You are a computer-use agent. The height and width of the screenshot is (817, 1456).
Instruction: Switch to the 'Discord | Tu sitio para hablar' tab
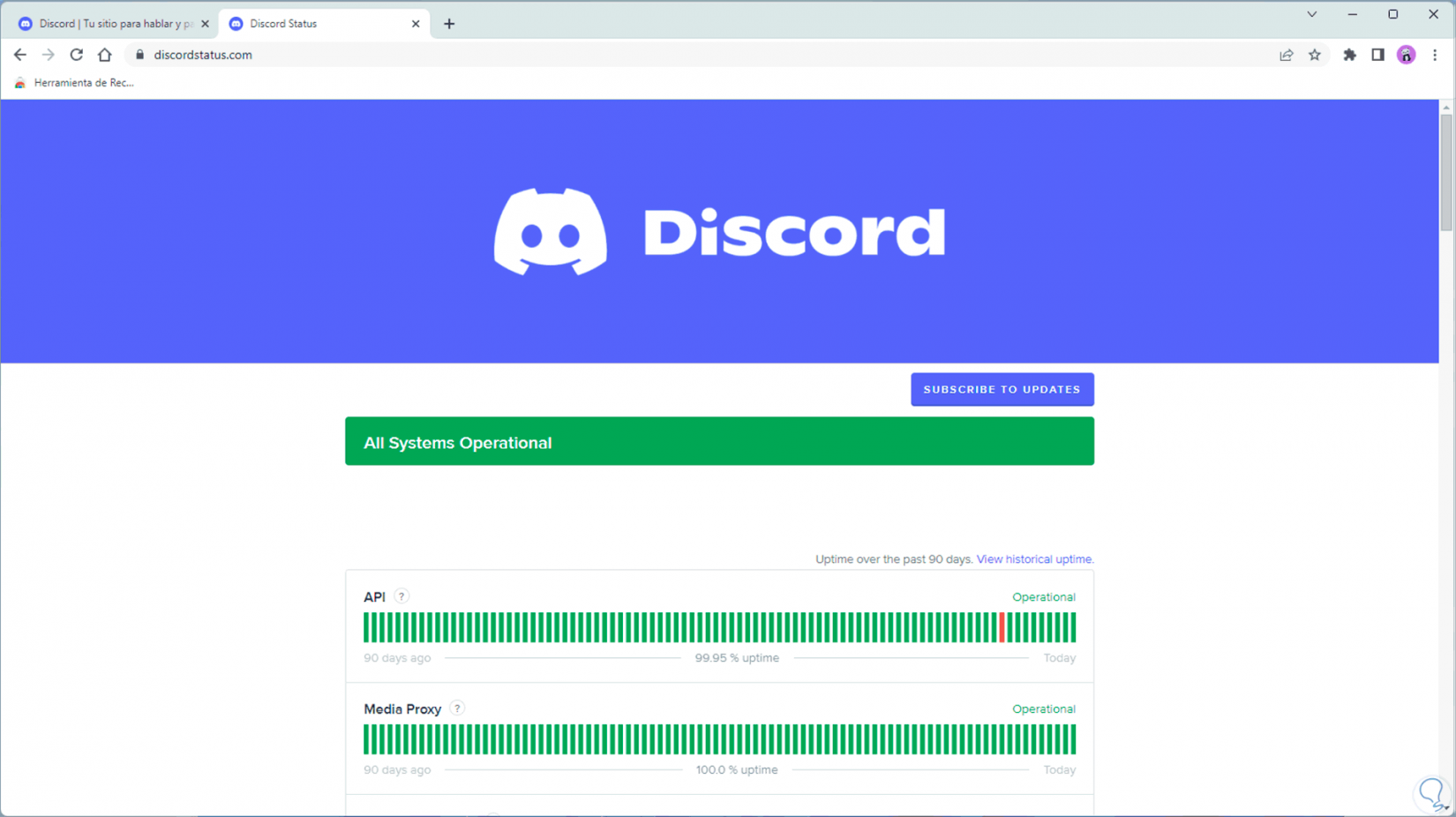[x=111, y=24]
